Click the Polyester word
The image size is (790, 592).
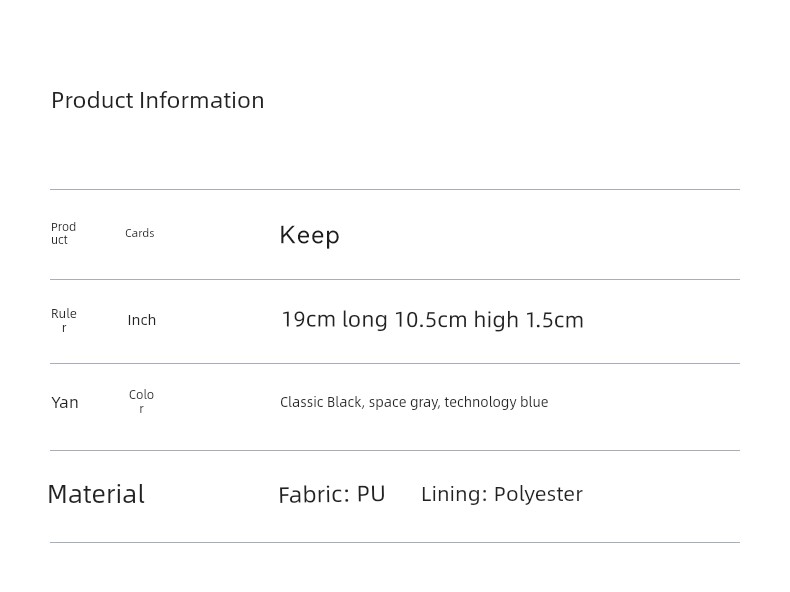tap(538, 495)
